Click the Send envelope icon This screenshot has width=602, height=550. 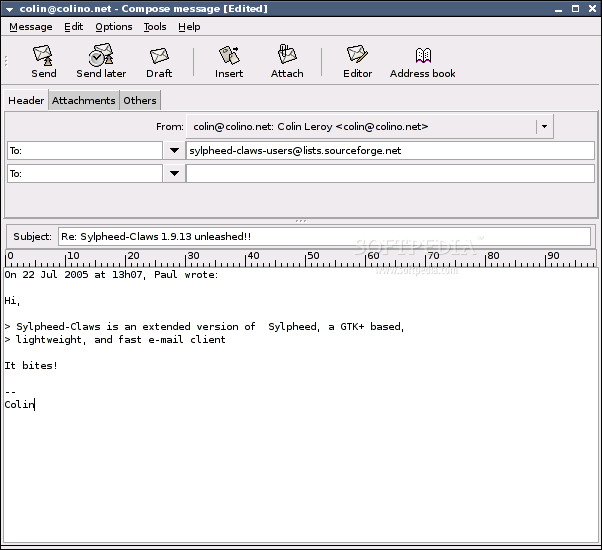coord(43,55)
